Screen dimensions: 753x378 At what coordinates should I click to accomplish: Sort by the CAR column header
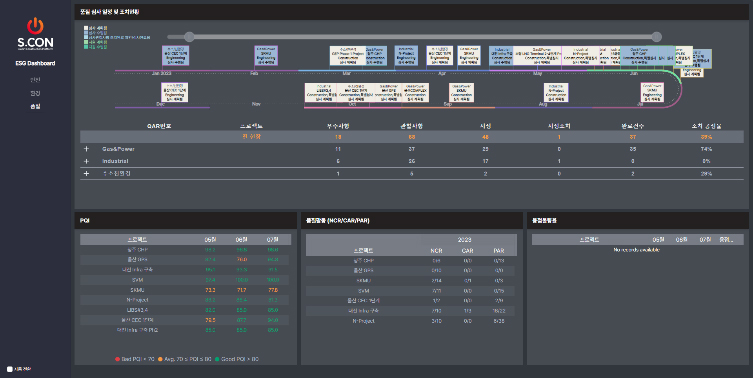[x=467, y=251]
